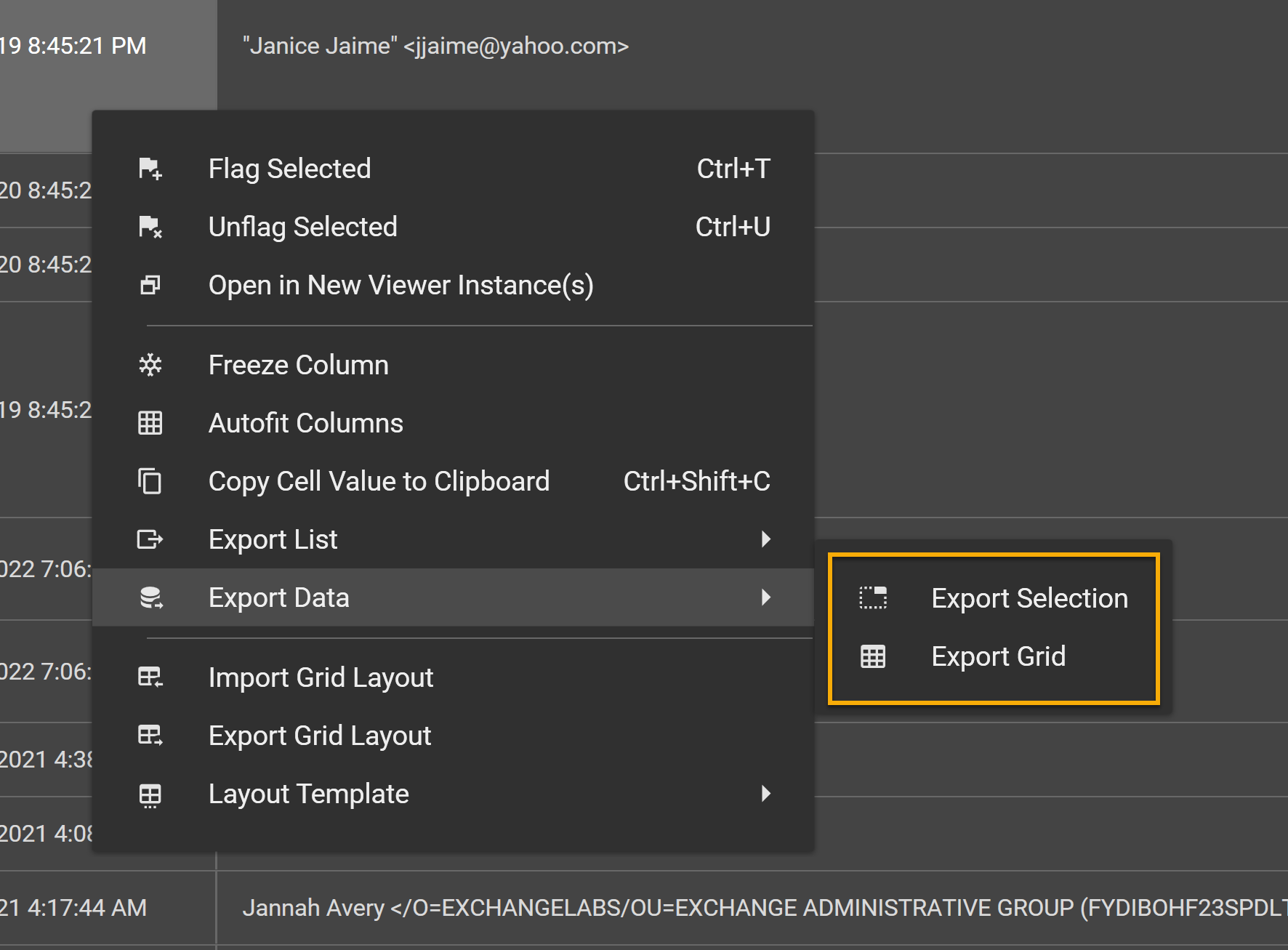Select Copy Cell Value to Clipboard
This screenshot has width=1288, height=950.
click(x=379, y=481)
